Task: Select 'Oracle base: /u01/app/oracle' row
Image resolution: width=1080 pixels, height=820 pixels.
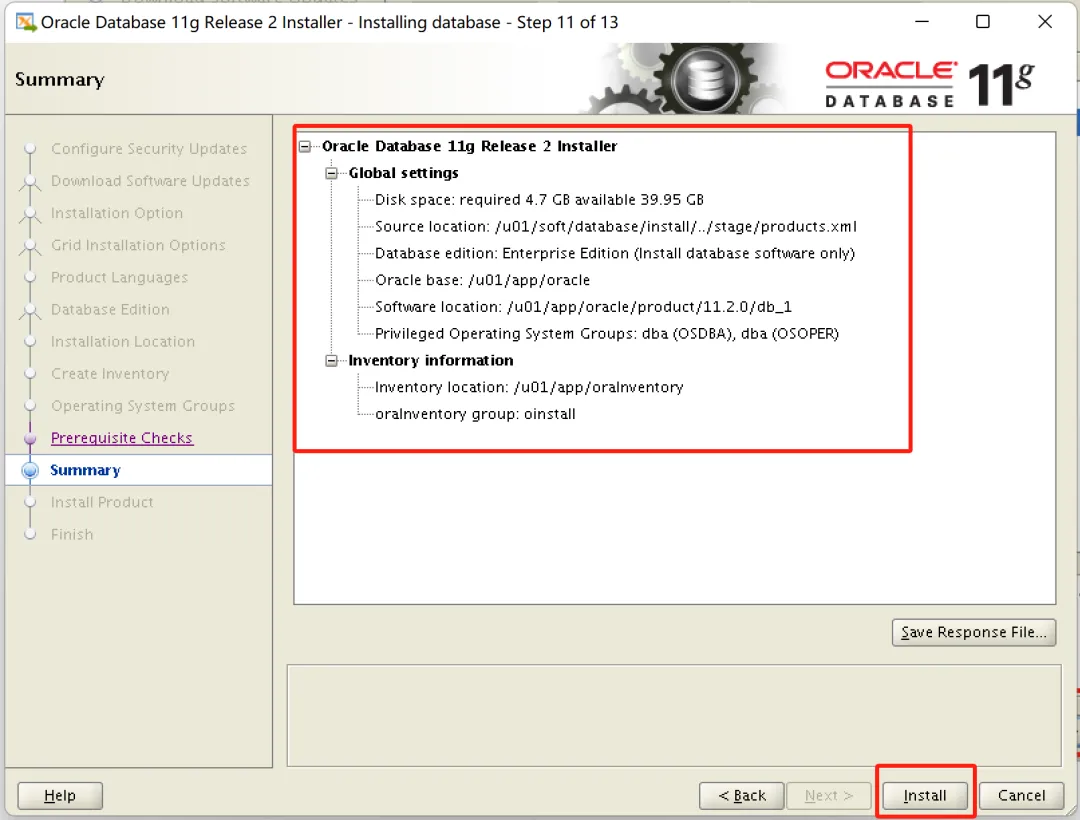Action: (482, 280)
